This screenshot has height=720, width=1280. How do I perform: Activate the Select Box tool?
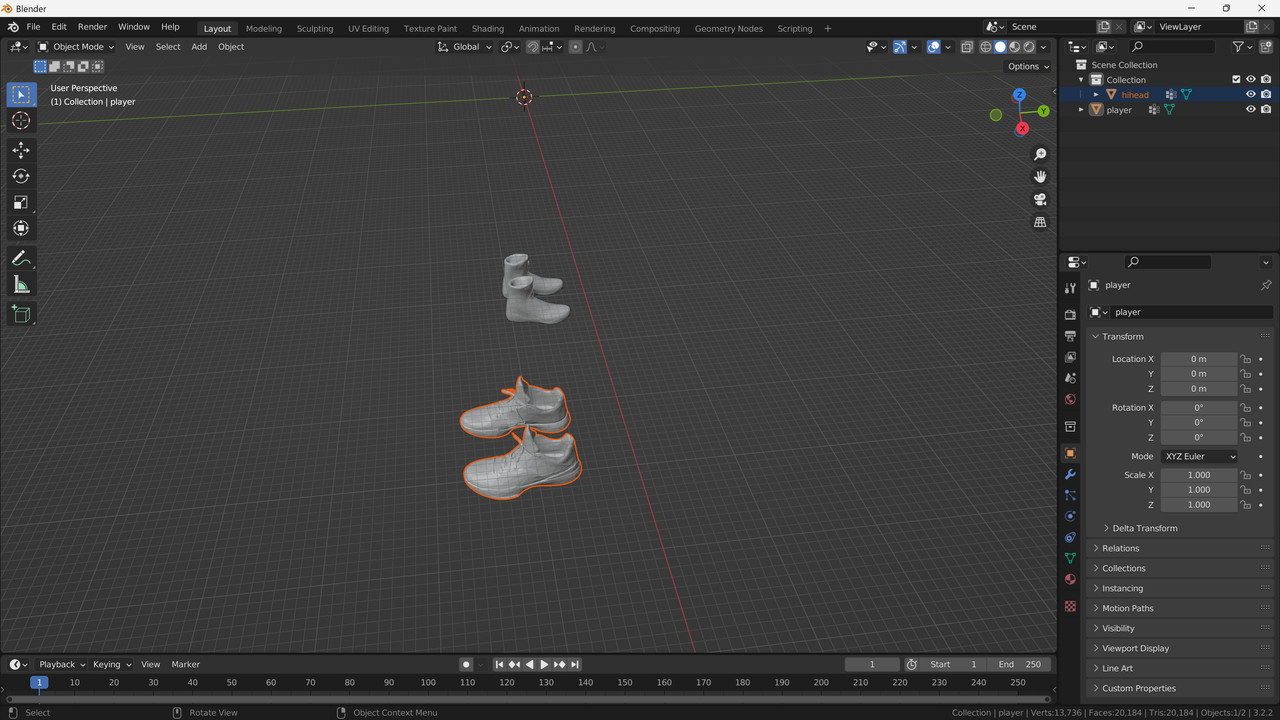point(21,95)
